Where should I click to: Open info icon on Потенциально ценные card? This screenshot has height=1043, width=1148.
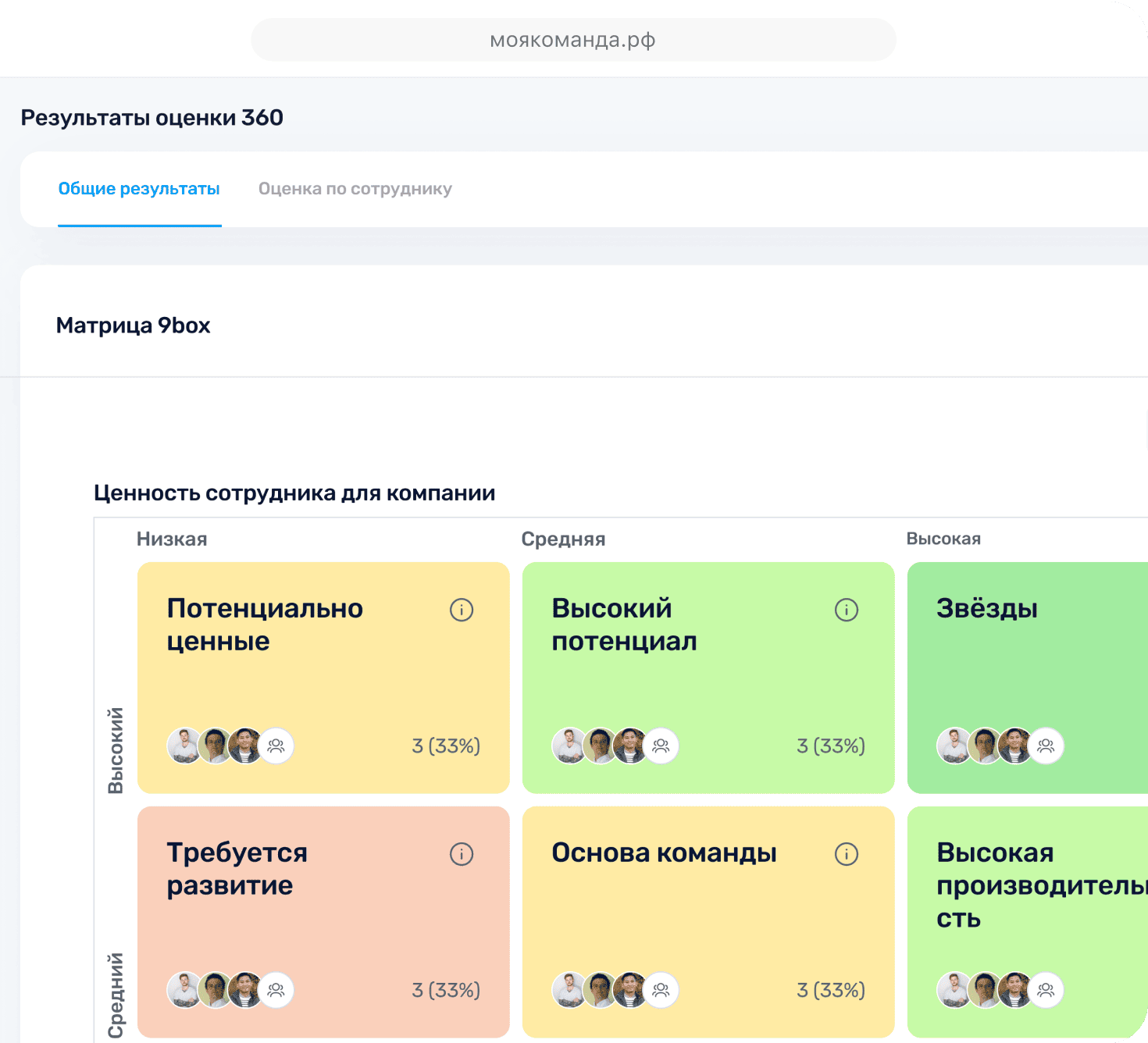(462, 610)
